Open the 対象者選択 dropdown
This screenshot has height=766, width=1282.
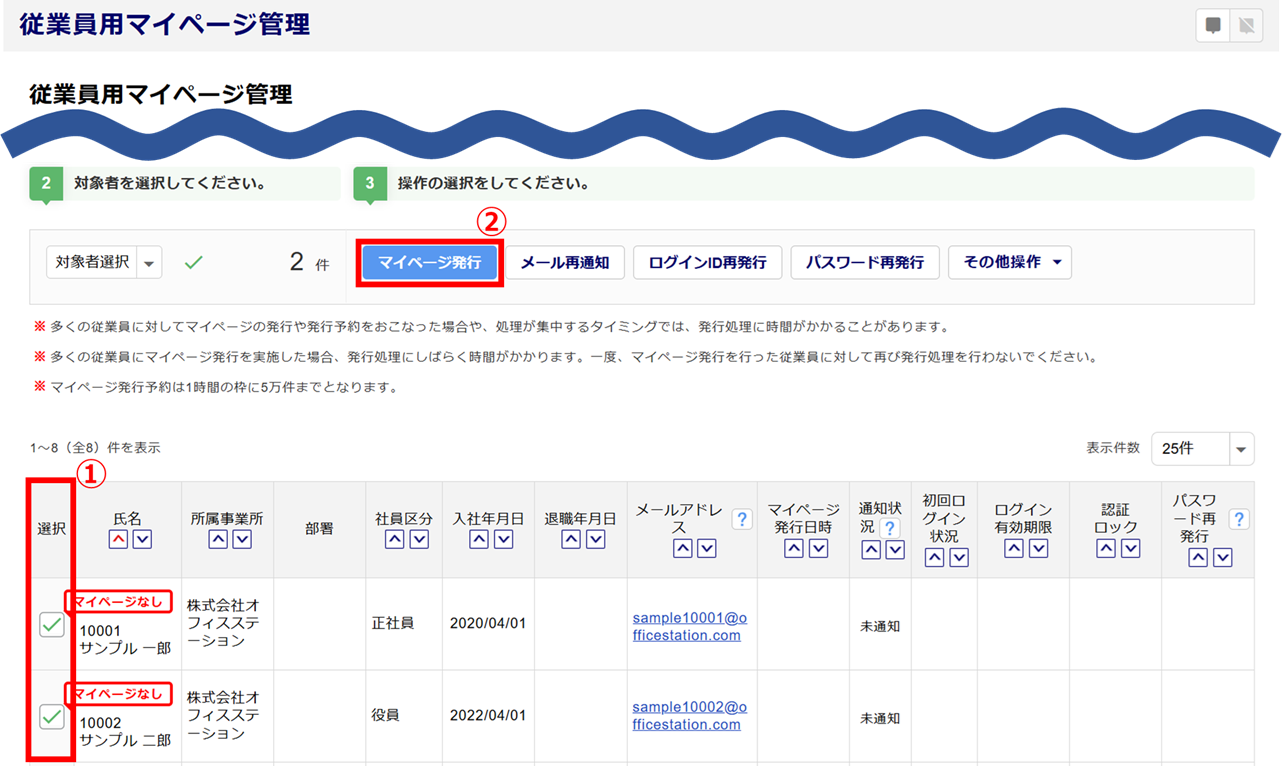tap(104, 262)
